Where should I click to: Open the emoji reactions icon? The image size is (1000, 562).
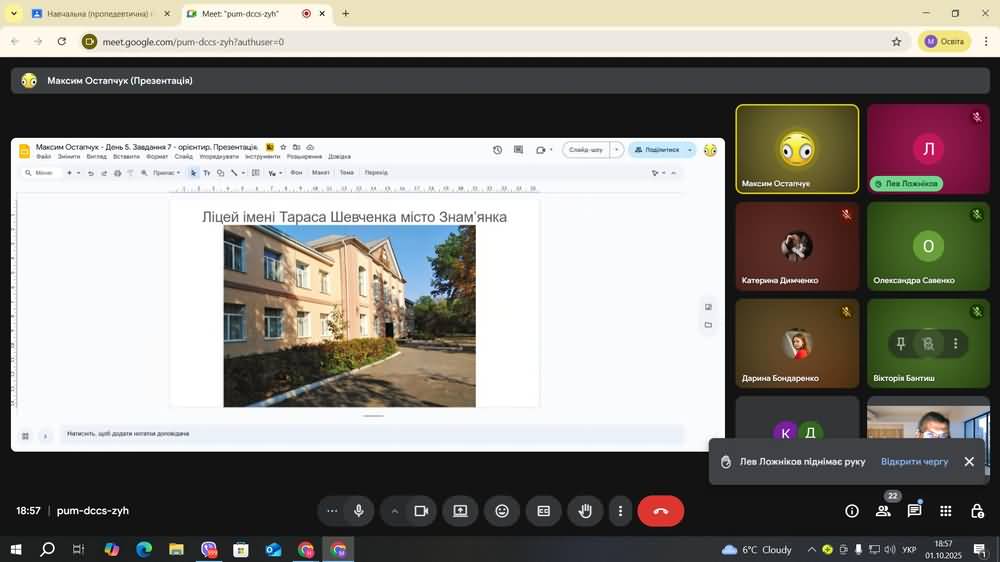click(x=502, y=511)
